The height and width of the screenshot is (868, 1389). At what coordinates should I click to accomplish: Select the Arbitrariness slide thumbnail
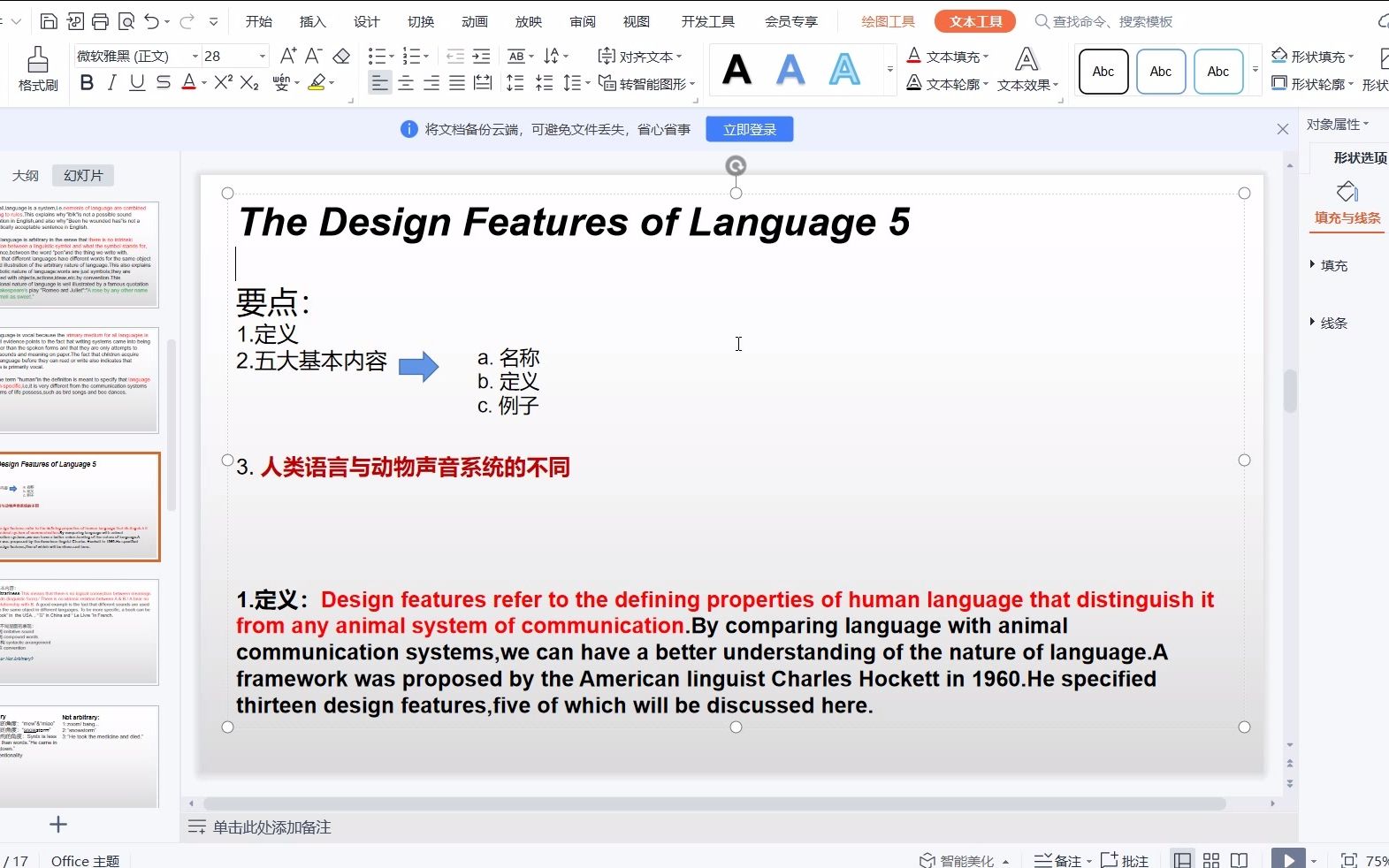click(x=80, y=632)
